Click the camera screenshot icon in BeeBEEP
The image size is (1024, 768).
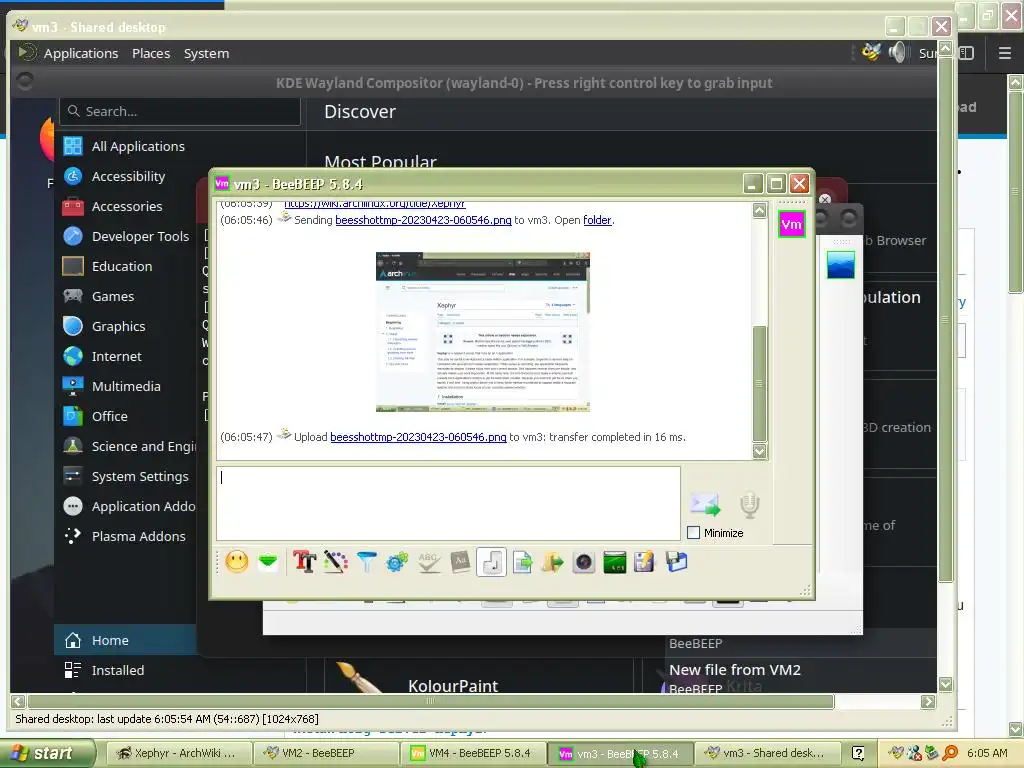[584, 562]
